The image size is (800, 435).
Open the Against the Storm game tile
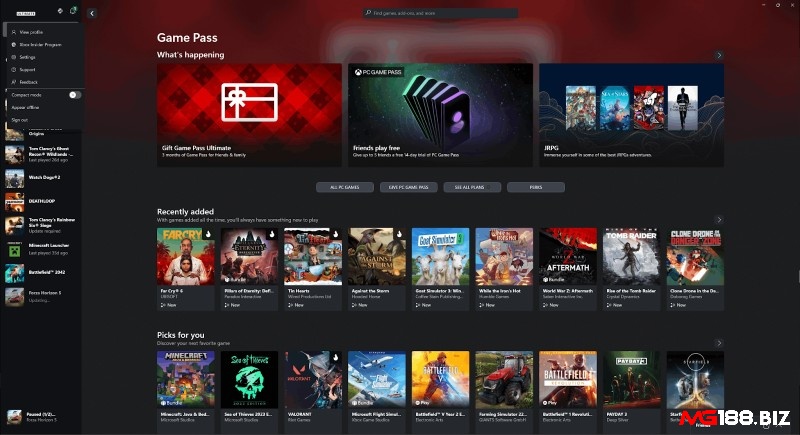tap(377, 269)
